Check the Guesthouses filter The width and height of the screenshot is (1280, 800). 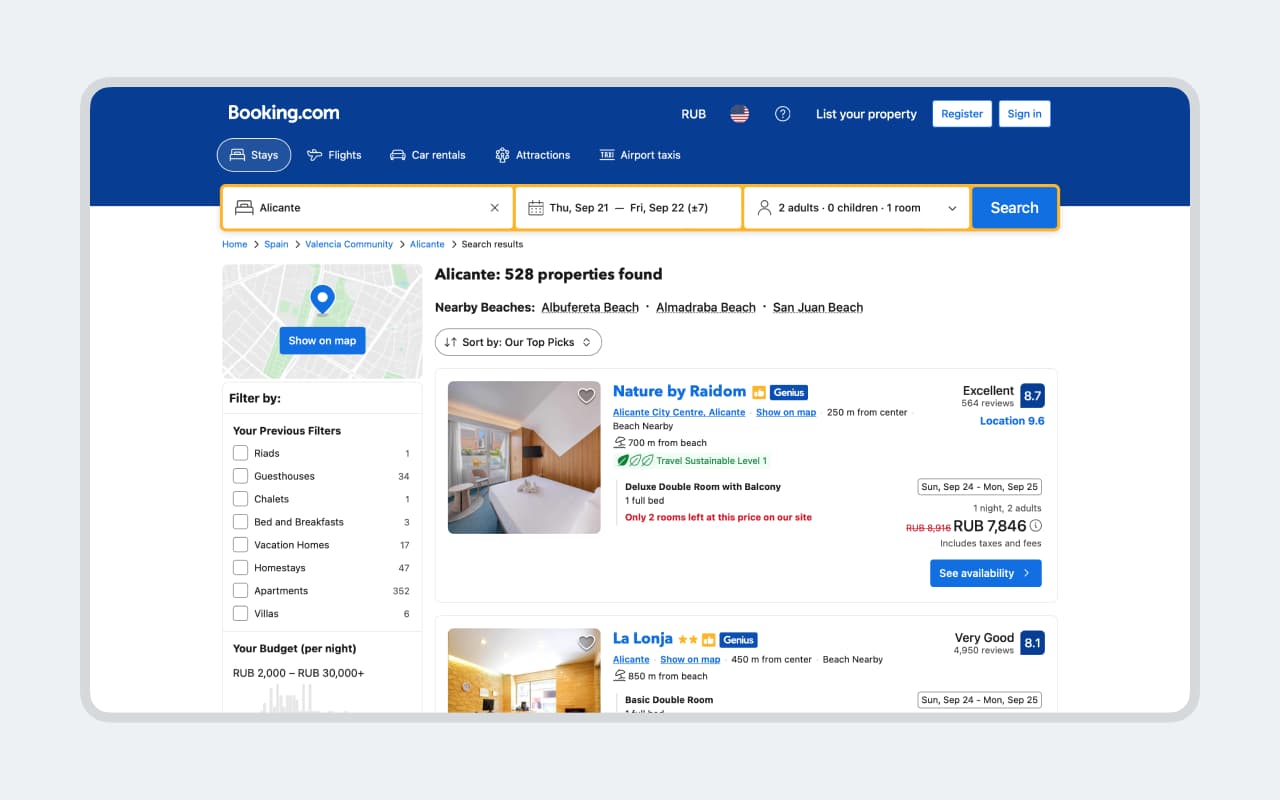coord(240,476)
